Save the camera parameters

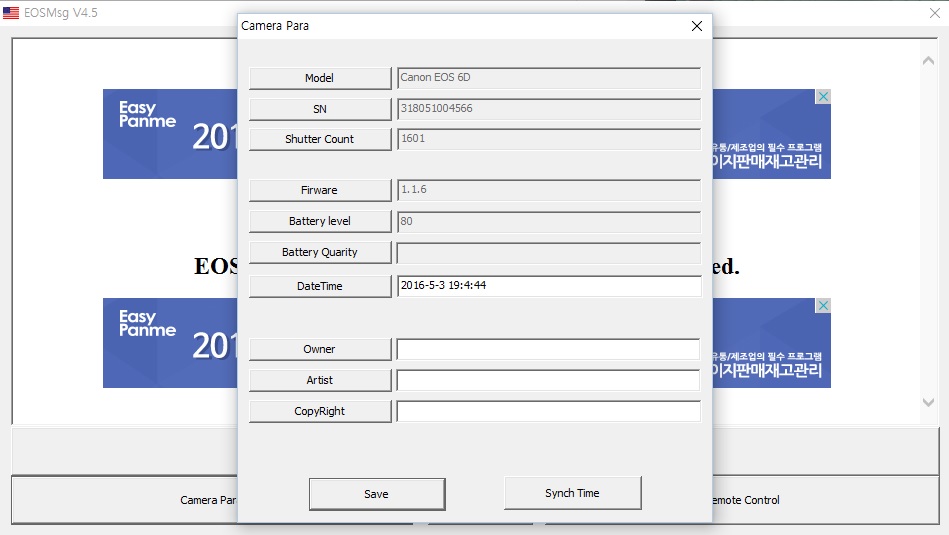click(376, 494)
